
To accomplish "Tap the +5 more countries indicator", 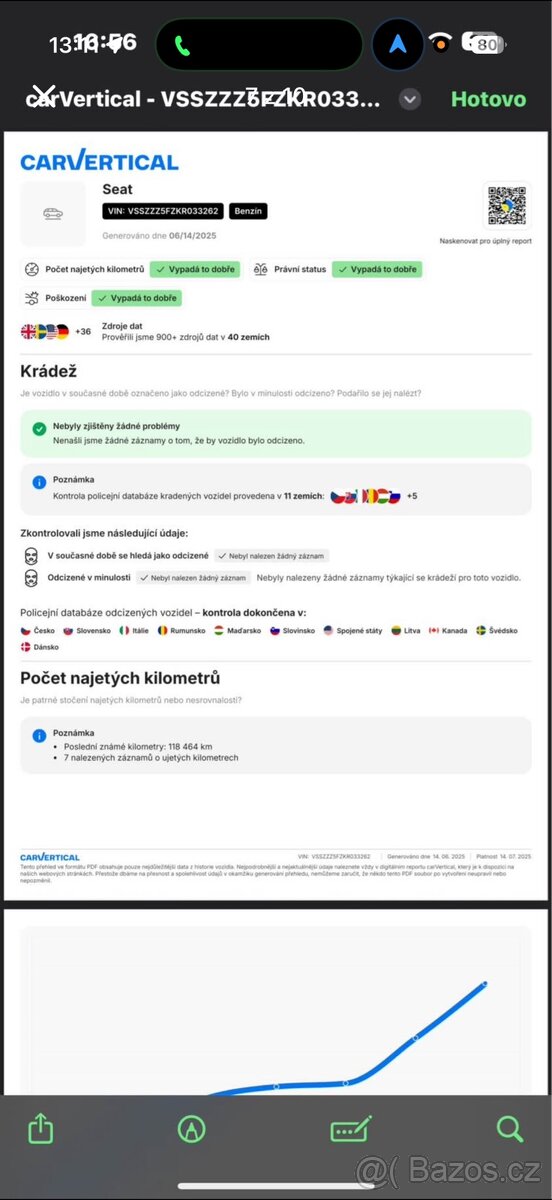I will point(411,496).
